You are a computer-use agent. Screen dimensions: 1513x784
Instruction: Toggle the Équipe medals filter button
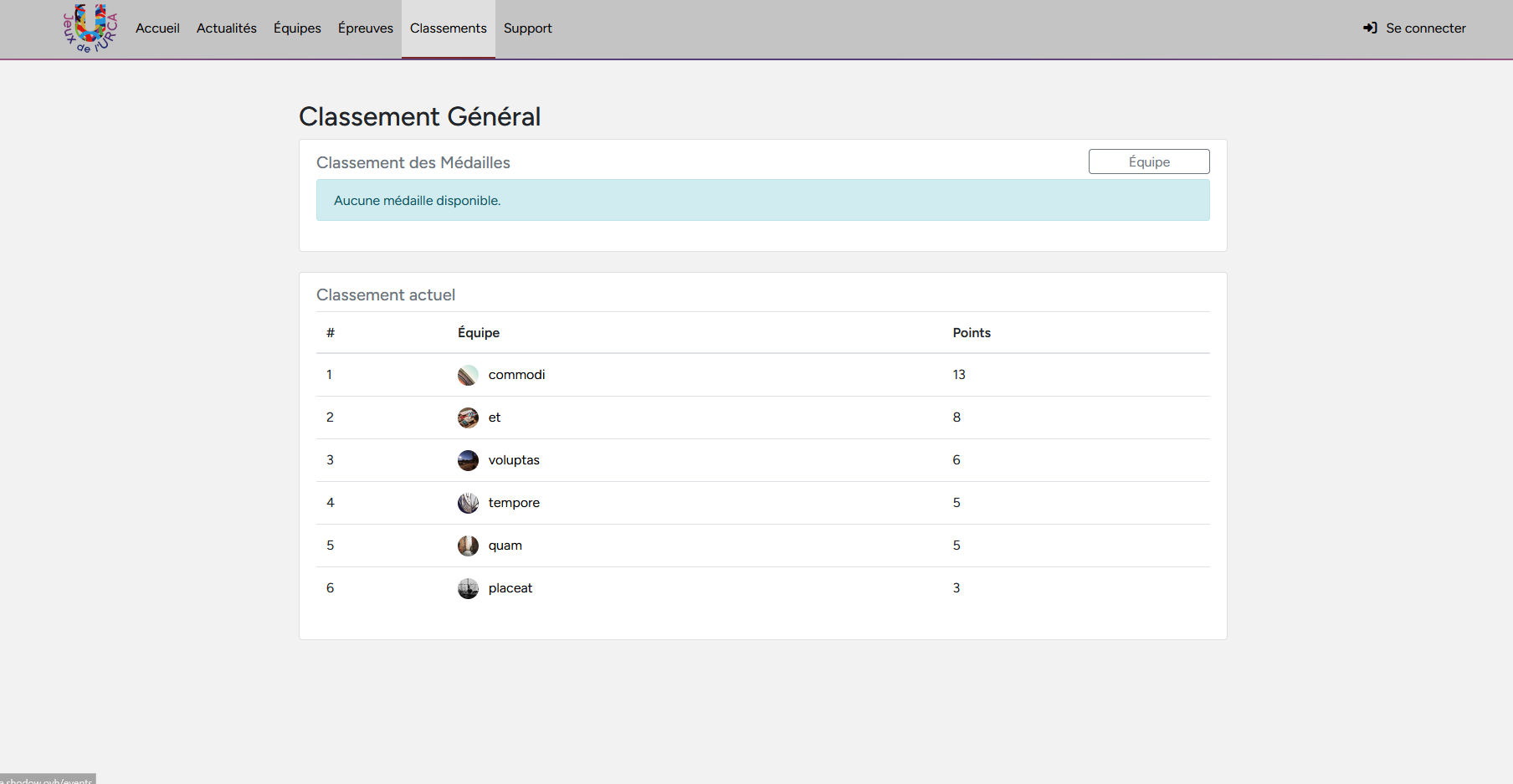pos(1148,161)
